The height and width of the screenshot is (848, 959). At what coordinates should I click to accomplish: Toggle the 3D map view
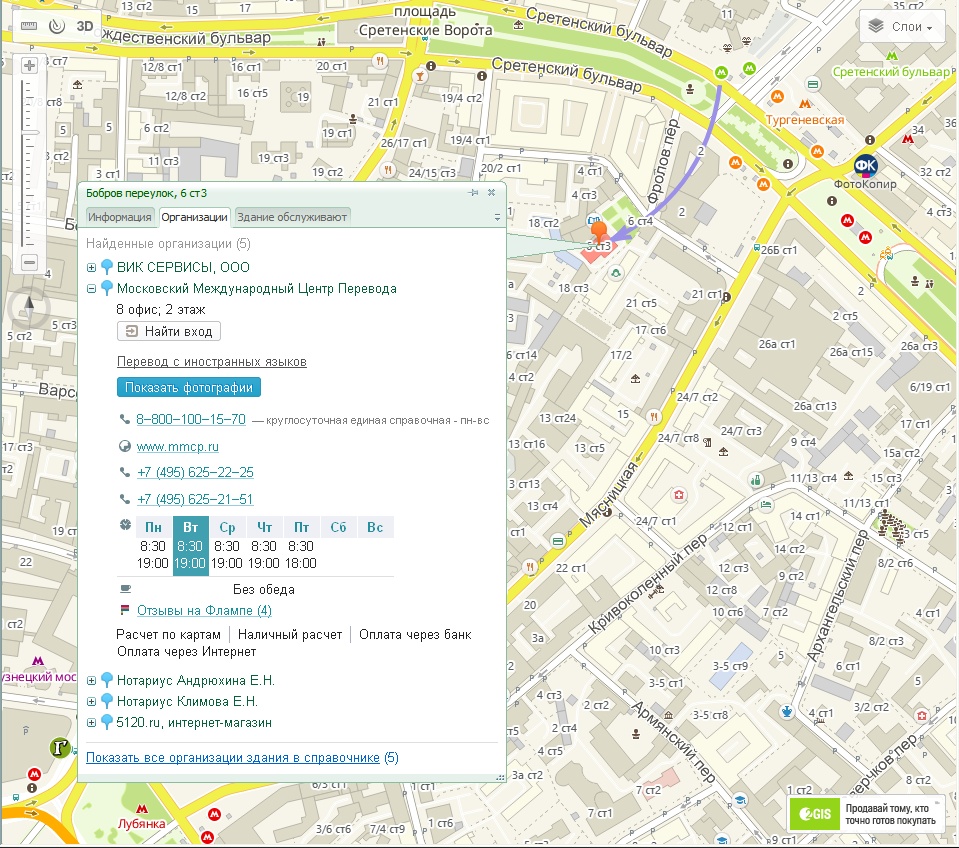(84, 26)
